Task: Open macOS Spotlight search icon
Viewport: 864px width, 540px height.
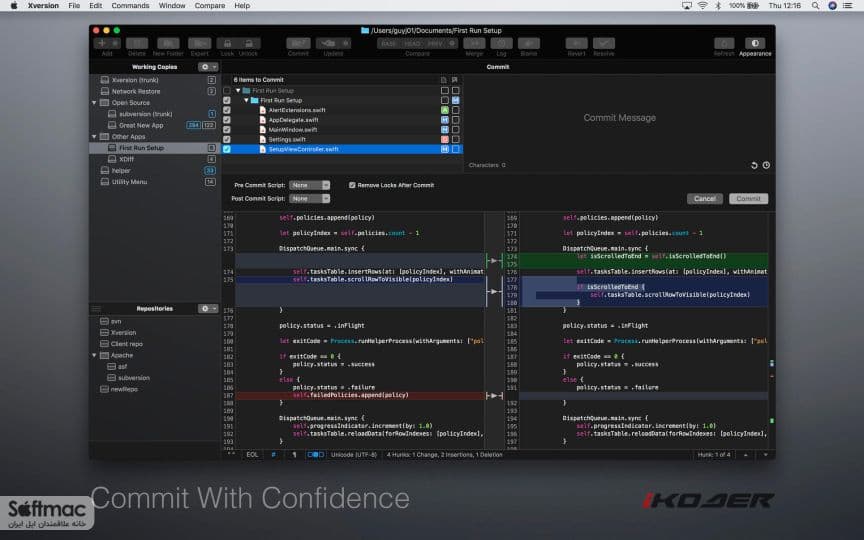Action: point(815,6)
